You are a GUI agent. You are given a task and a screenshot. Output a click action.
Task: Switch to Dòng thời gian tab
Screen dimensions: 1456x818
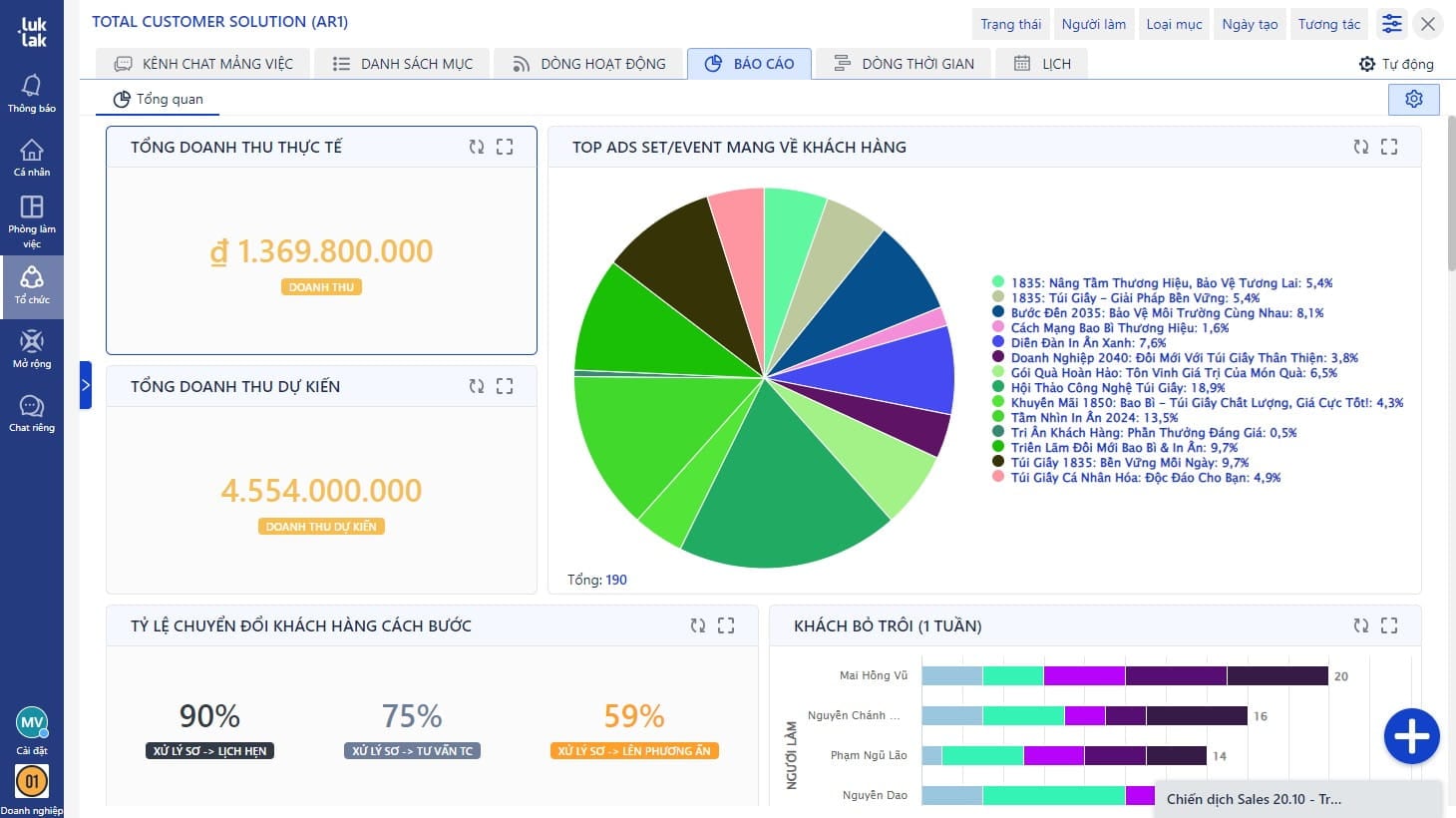point(904,64)
